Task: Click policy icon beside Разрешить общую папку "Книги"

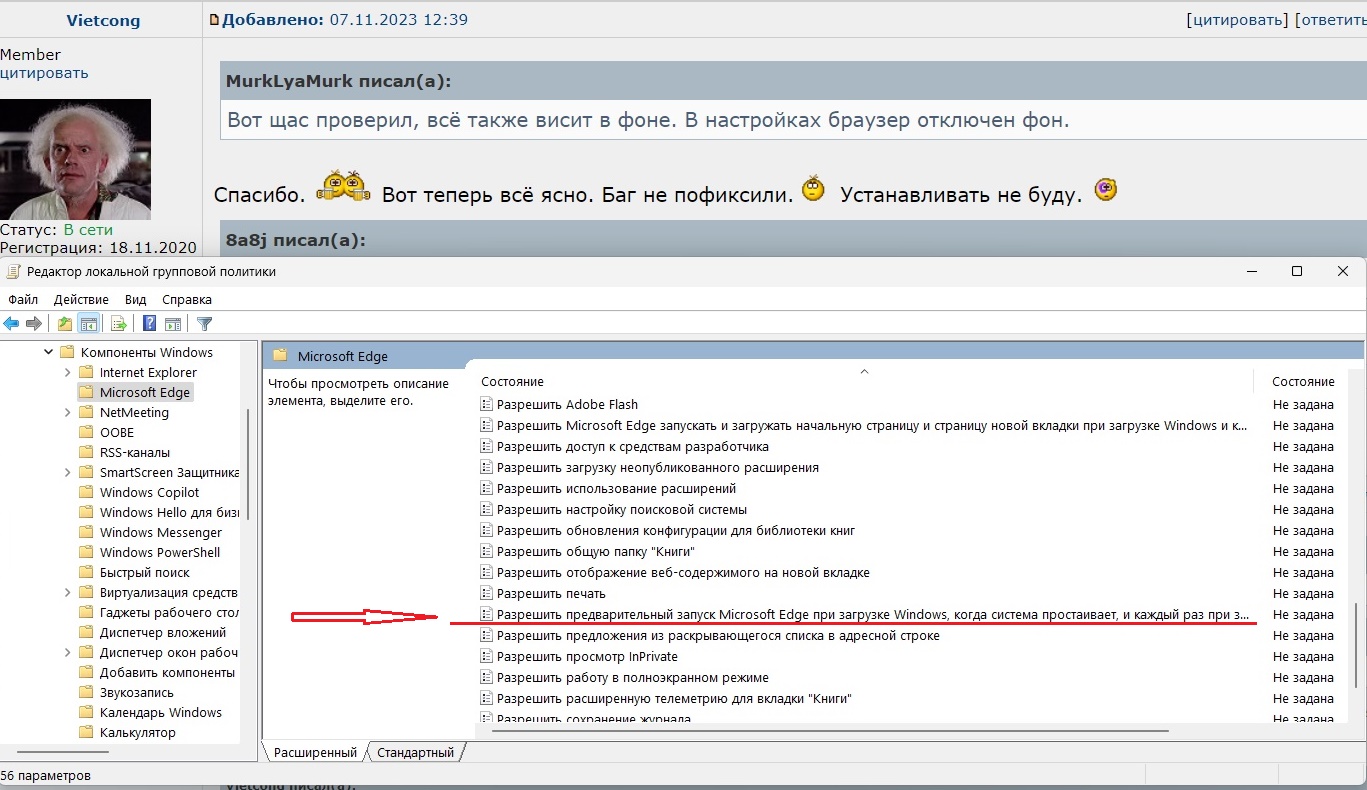Action: click(487, 552)
